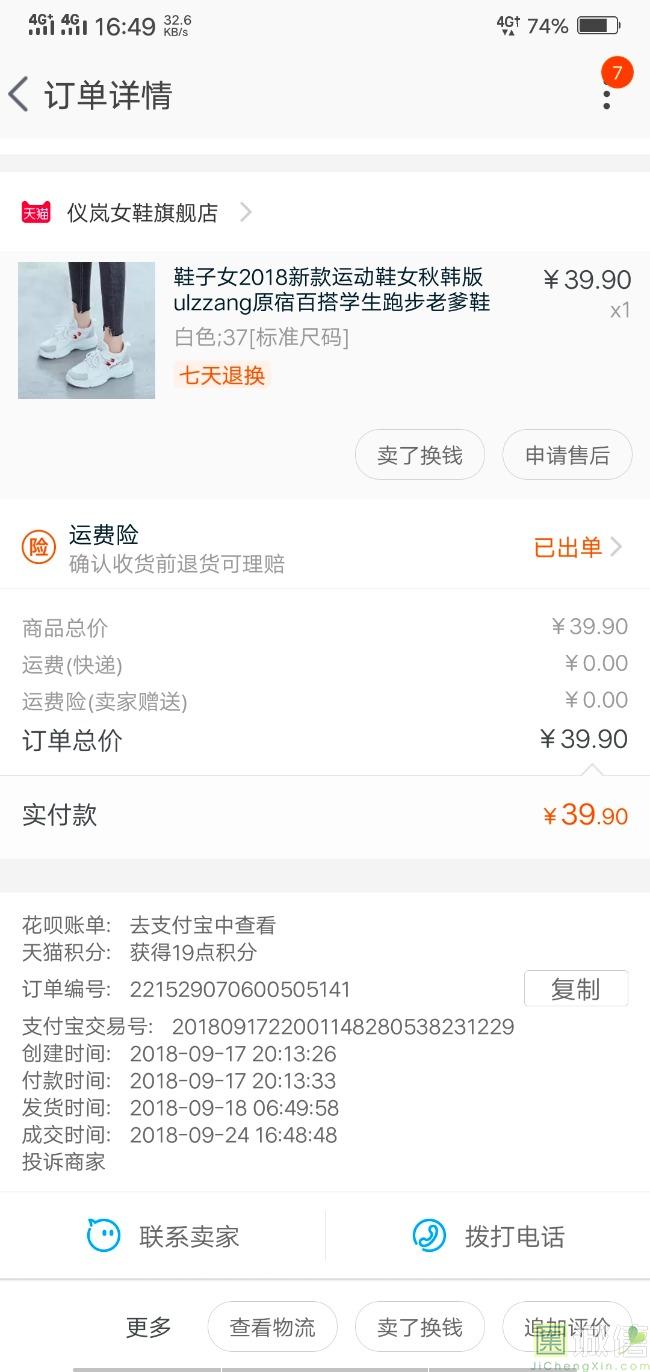Viewport: 650px width, 1372px height.
Task: Tap the orange shipping insurance icon
Action: (38, 547)
